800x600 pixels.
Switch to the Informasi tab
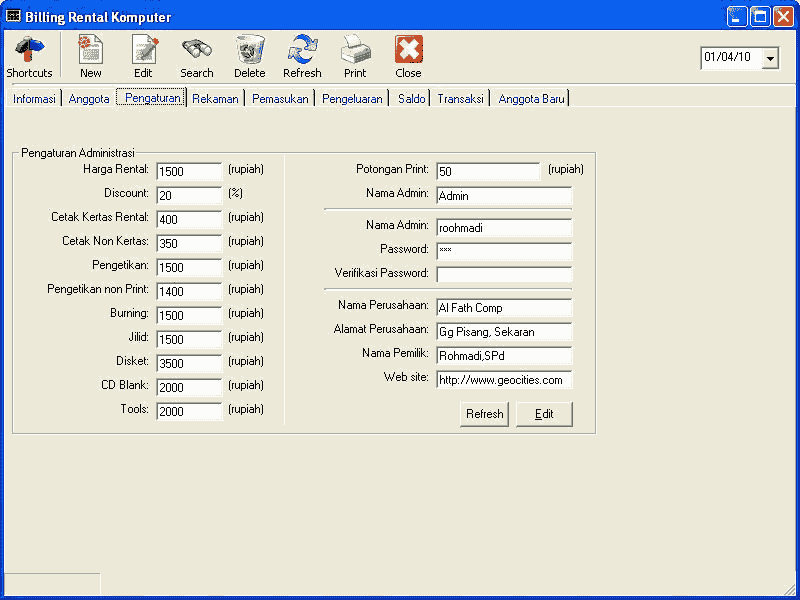point(34,98)
